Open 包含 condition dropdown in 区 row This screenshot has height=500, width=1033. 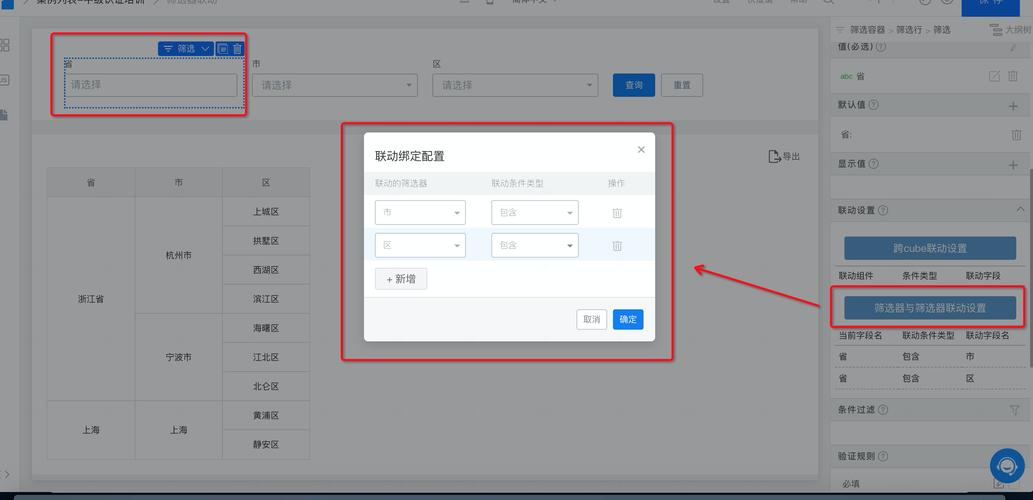click(535, 245)
